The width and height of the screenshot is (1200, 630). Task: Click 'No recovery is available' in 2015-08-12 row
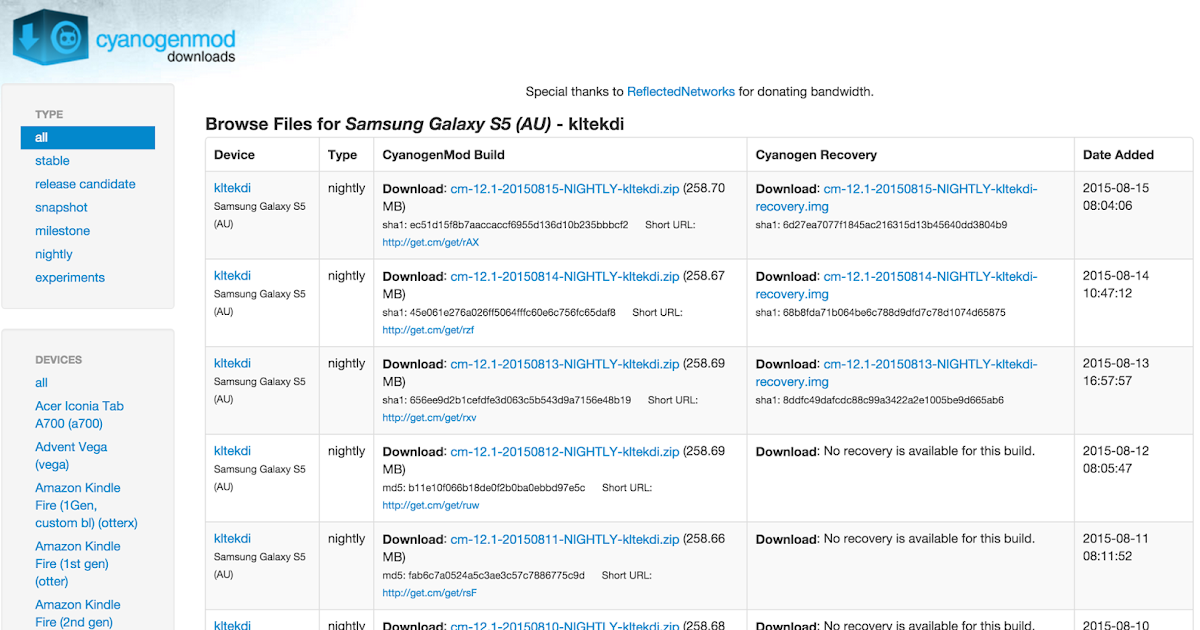pyautogui.click(x=929, y=451)
